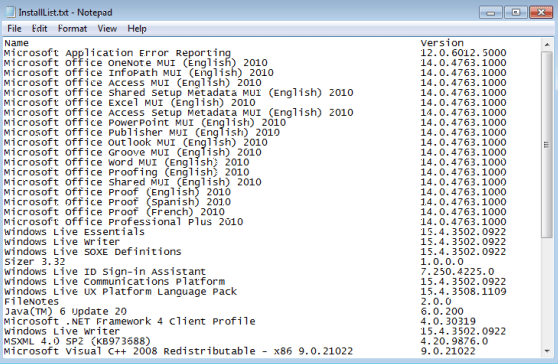
Task: Click 'Windows Live ID Sign-in Assistant'
Action: pyautogui.click(x=105, y=272)
